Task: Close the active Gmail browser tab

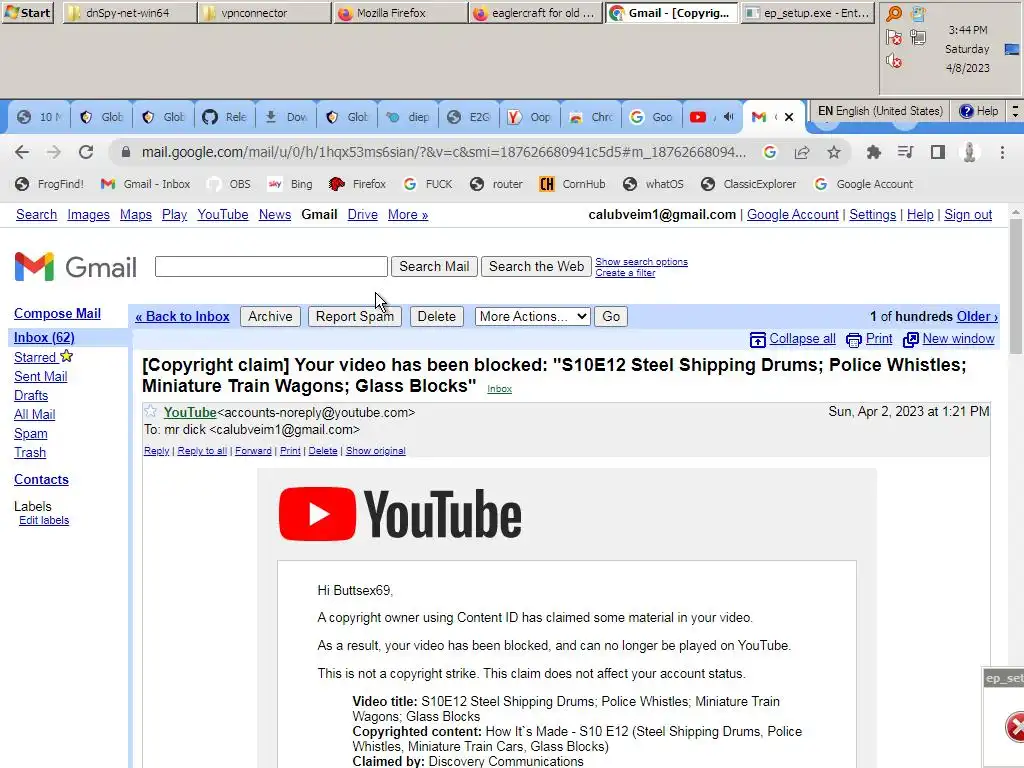Action: pos(789,117)
